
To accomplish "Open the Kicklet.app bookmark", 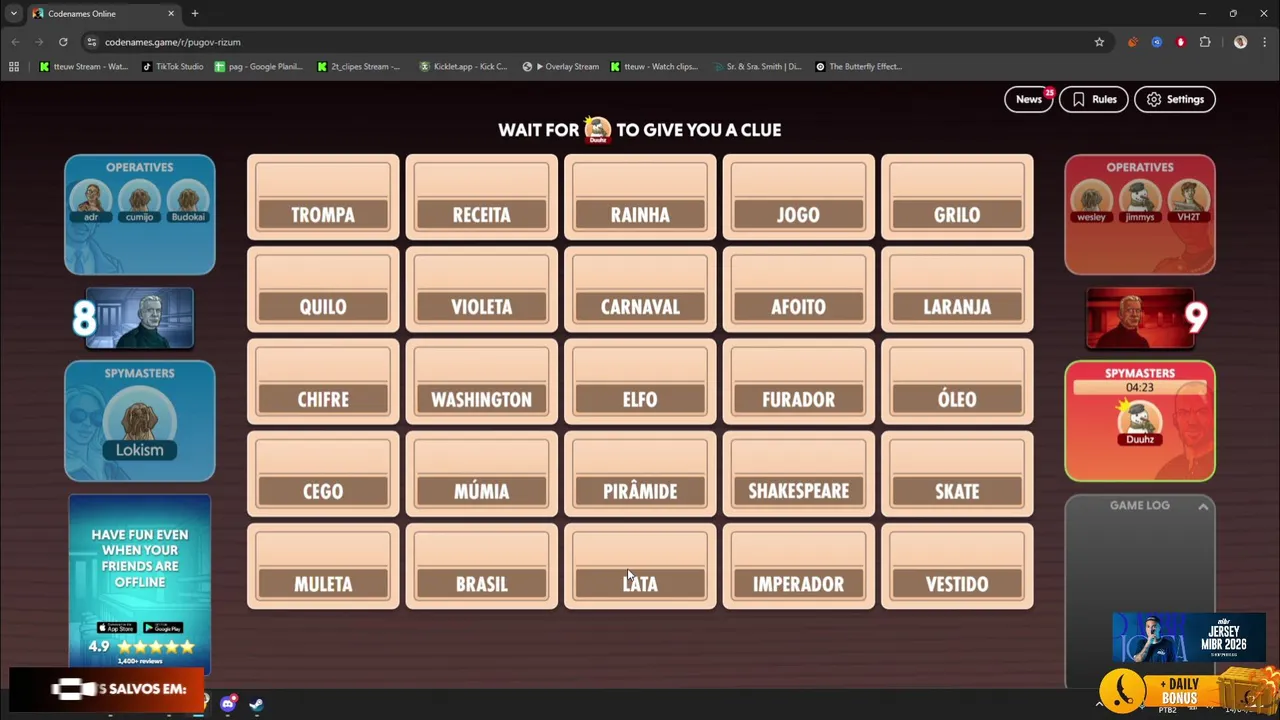I will click(x=464, y=67).
